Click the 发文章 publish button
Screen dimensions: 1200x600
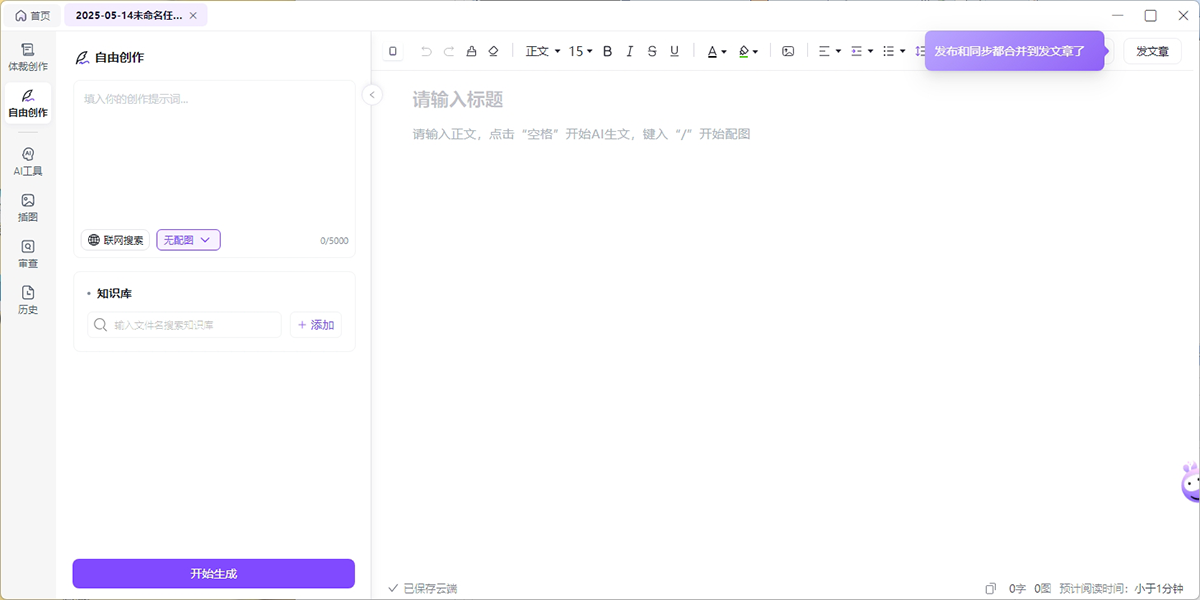[x=1152, y=51]
